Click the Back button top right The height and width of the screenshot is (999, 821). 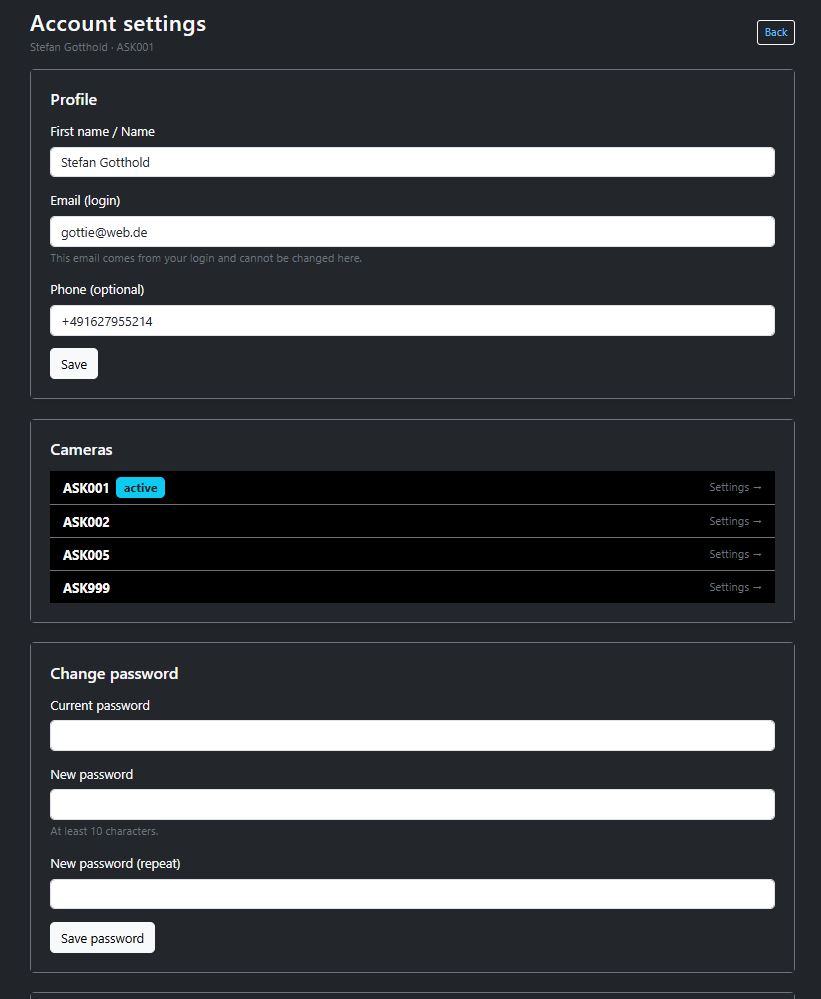point(775,32)
